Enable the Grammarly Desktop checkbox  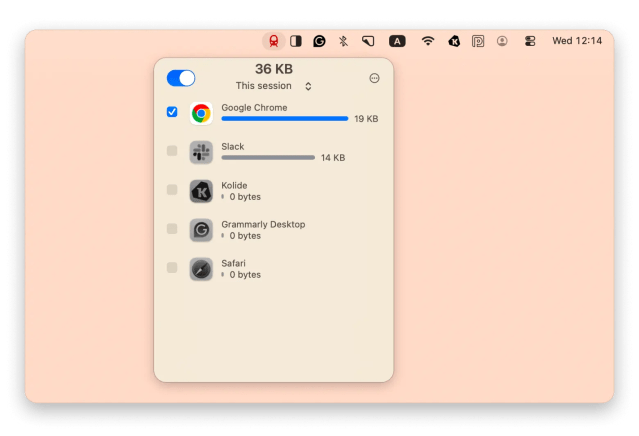[x=172, y=229]
